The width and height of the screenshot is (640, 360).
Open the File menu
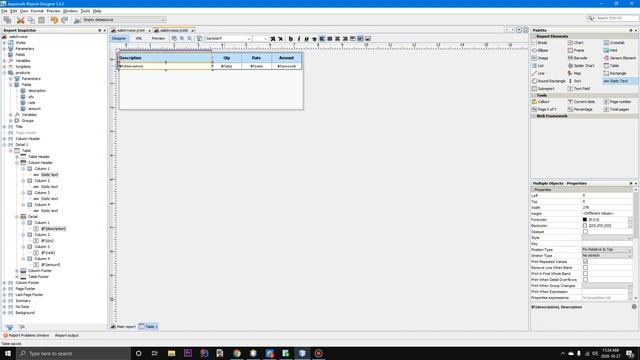(x=4, y=11)
